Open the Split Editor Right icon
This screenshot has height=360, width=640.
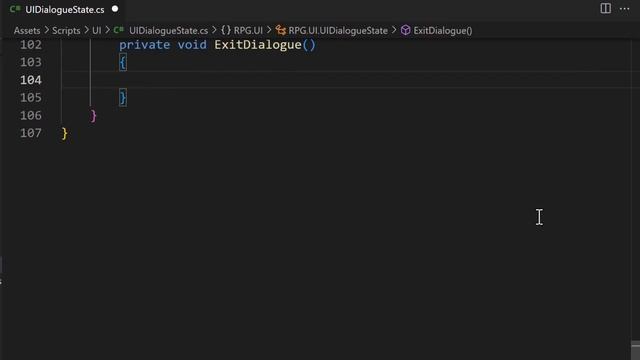[x=605, y=8]
